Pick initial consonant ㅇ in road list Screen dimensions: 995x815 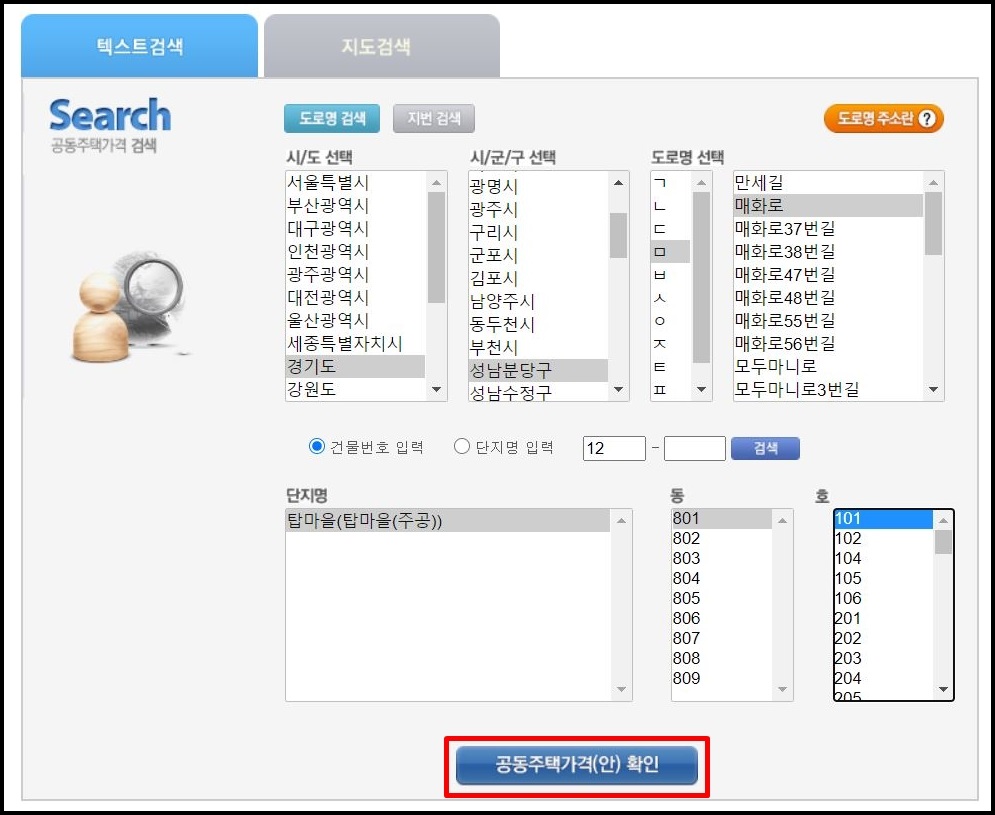coord(670,320)
